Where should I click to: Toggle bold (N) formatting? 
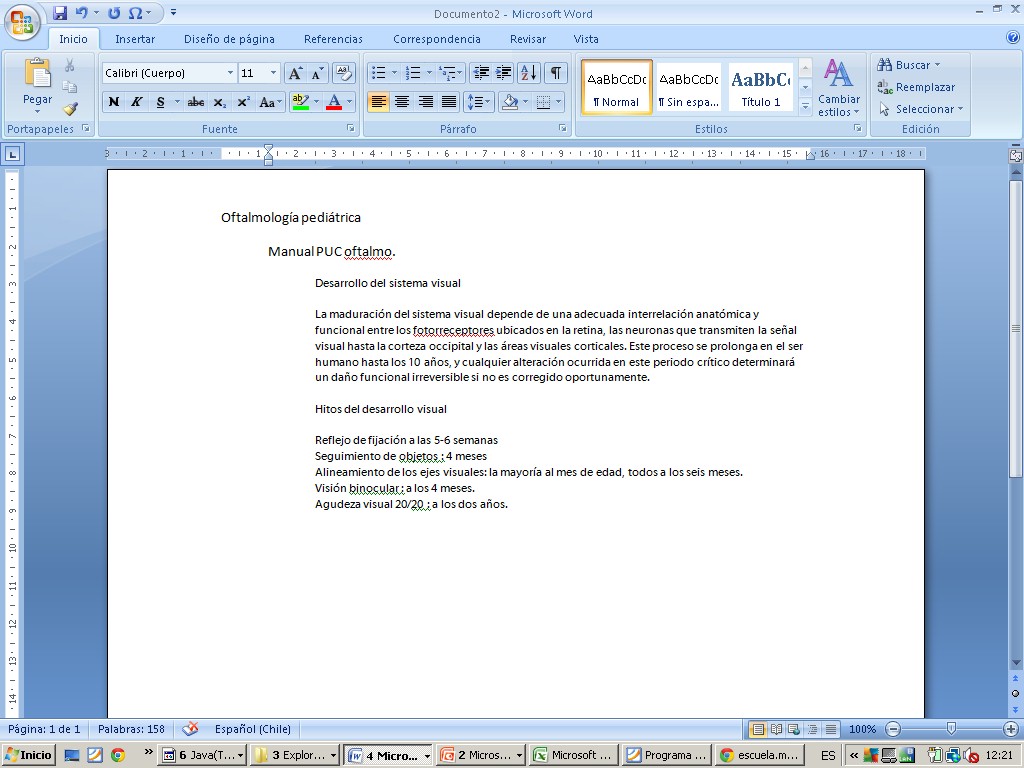tap(113, 102)
